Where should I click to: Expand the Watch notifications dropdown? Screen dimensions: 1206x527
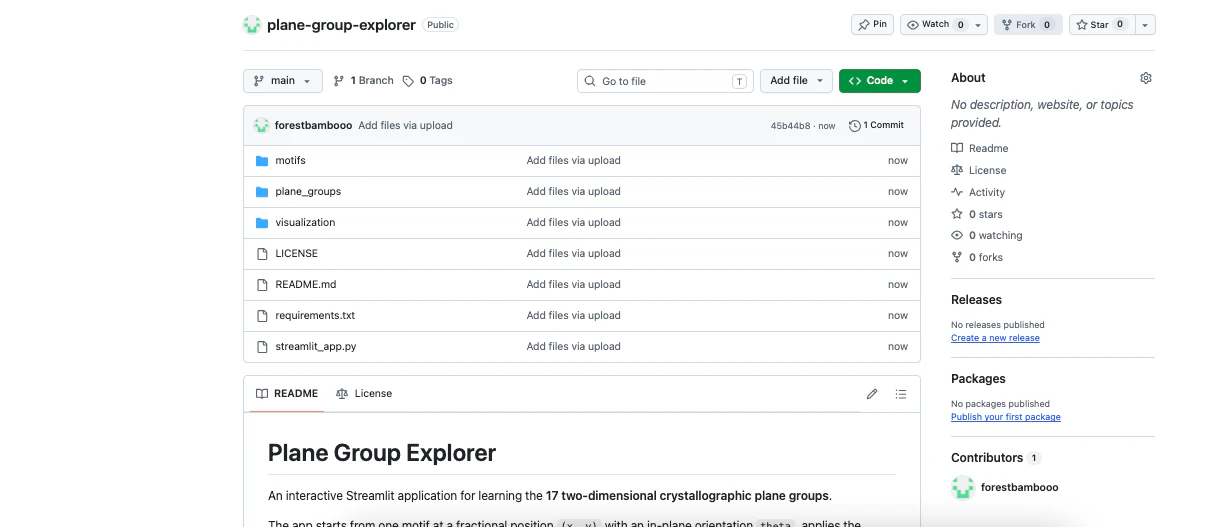[943, 25]
